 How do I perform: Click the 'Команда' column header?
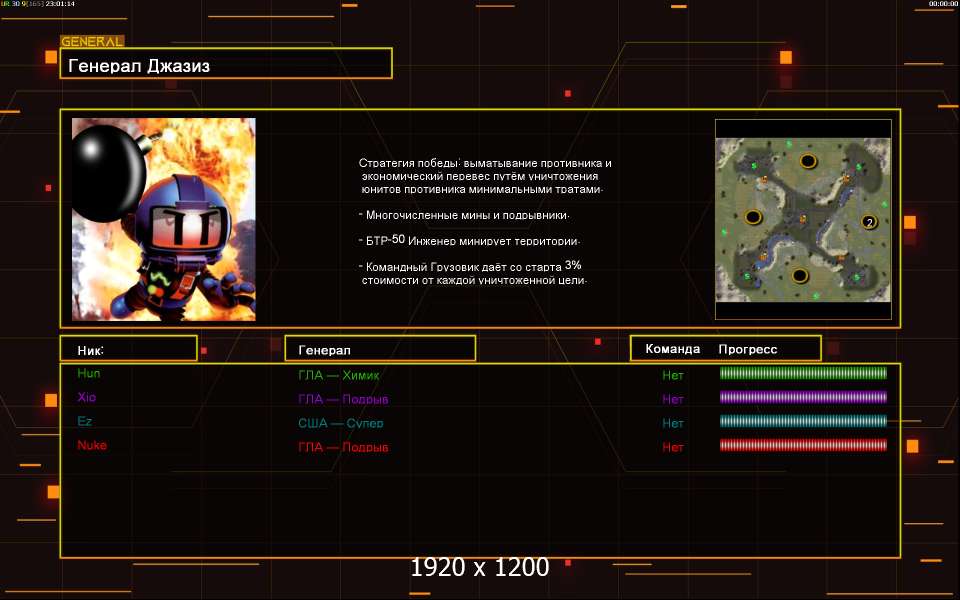pos(672,349)
